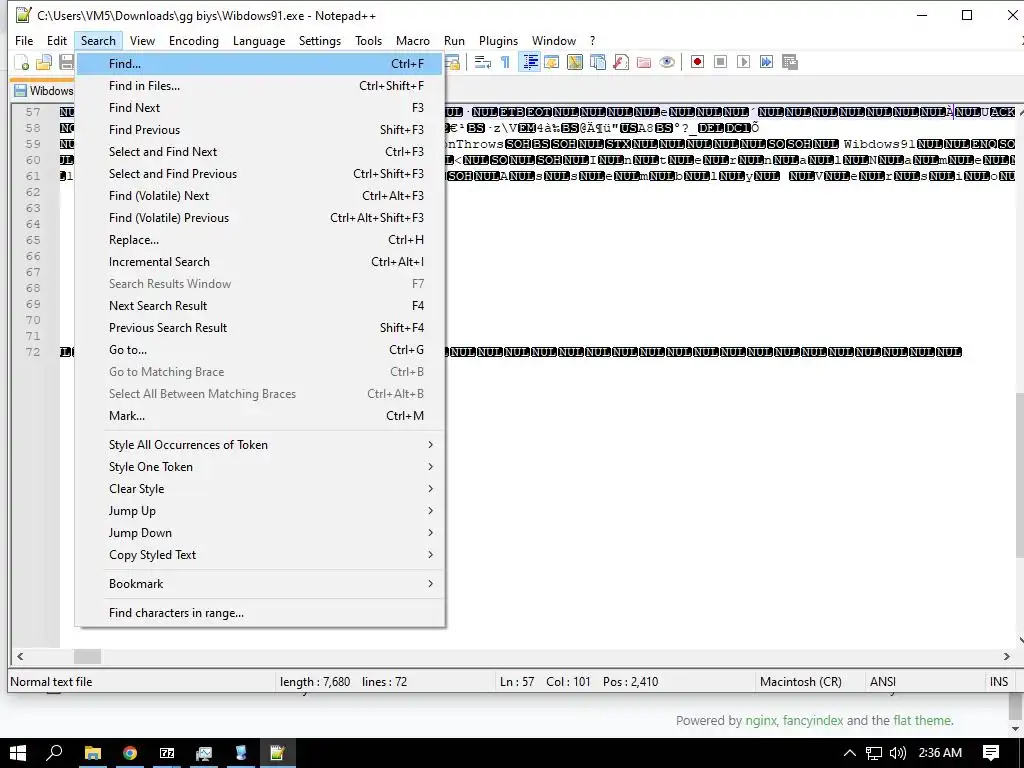Open the Settings menu
1024x768 pixels.
tap(320, 40)
